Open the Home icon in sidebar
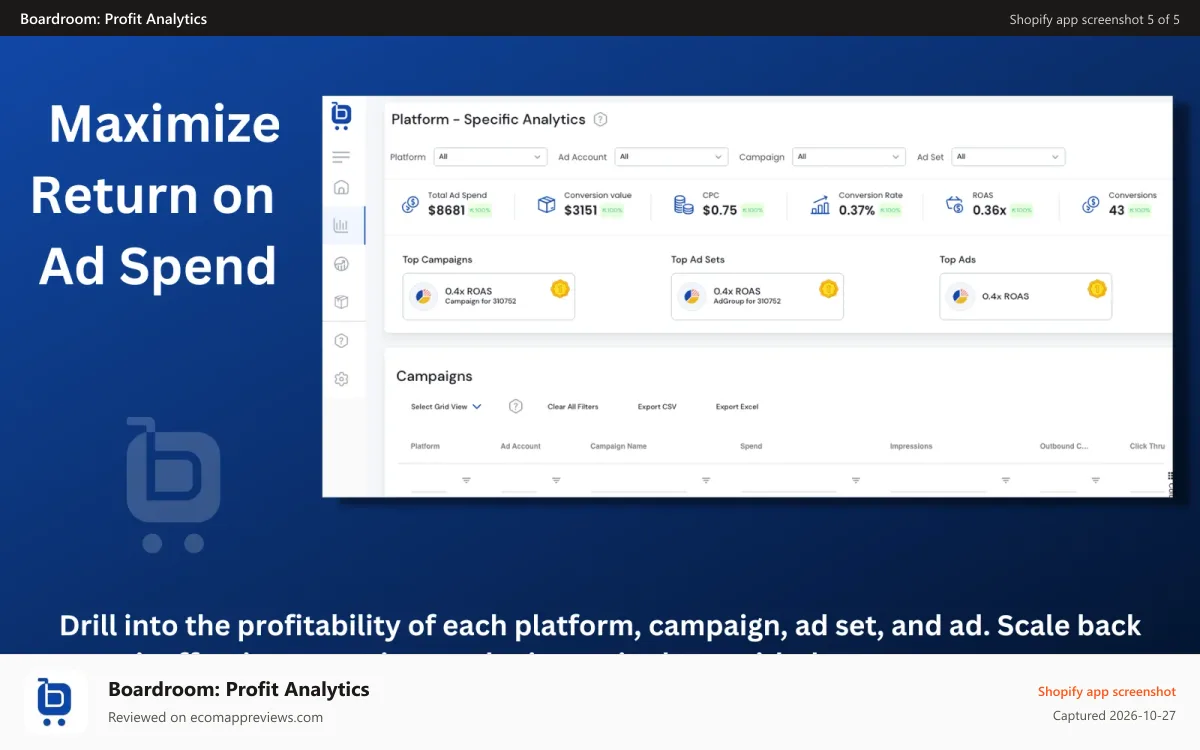This screenshot has height=750, width=1200. (x=341, y=187)
